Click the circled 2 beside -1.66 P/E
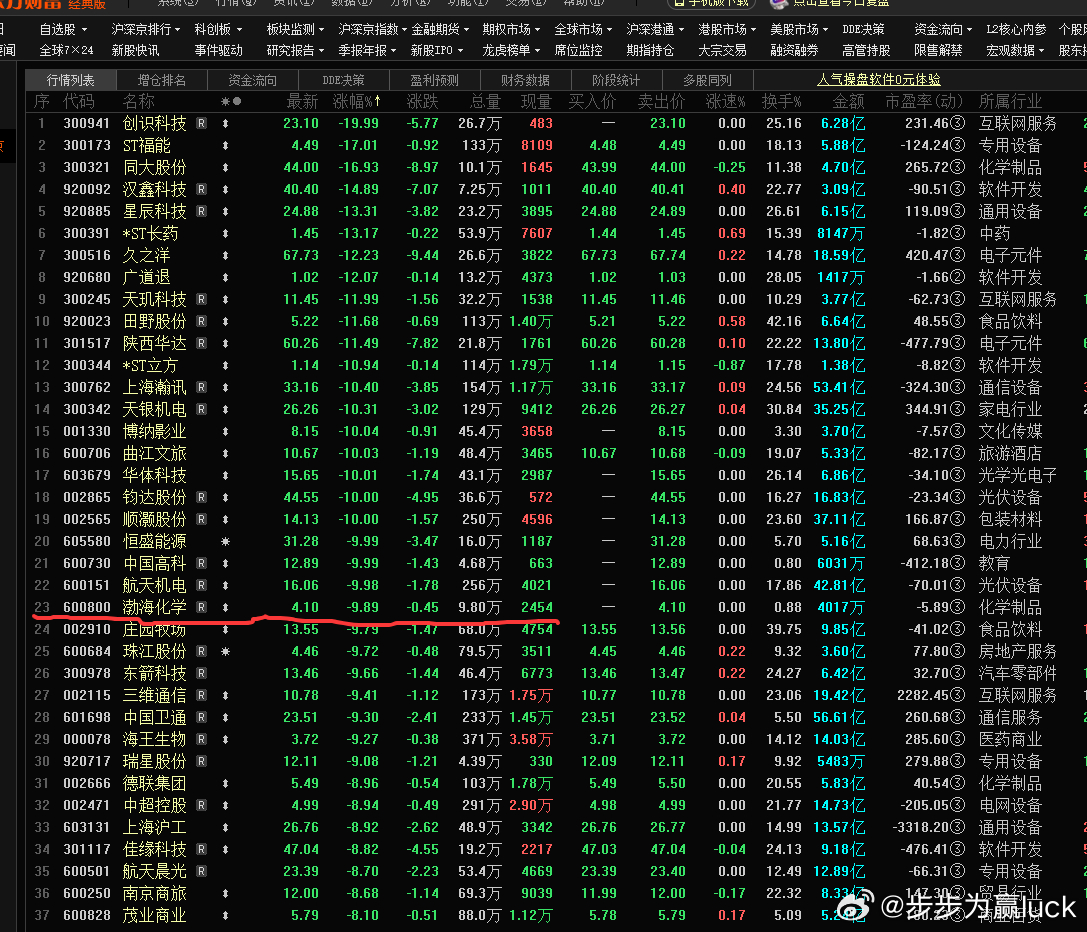This screenshot has height=932, width=1087. click(x=957, y=277)
